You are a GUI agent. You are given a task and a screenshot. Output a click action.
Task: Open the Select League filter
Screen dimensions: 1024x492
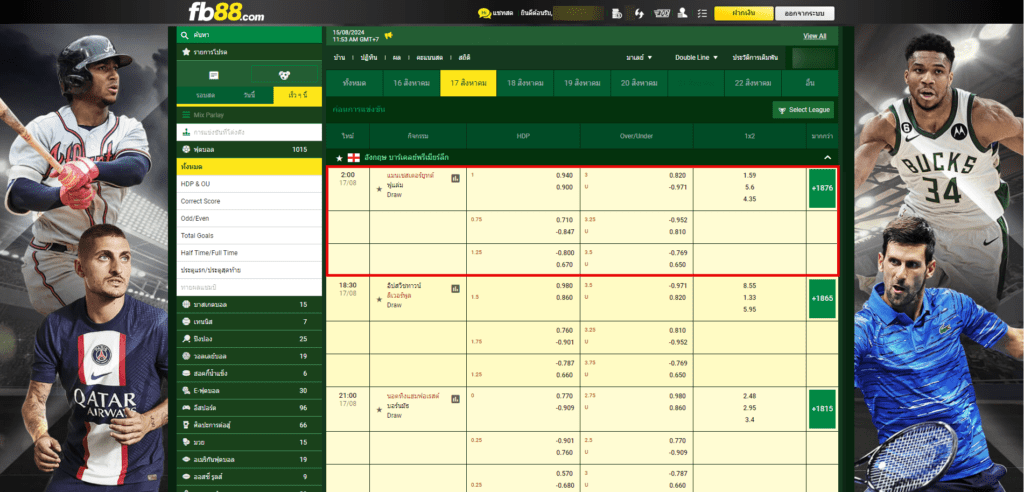tap(803, 110)
